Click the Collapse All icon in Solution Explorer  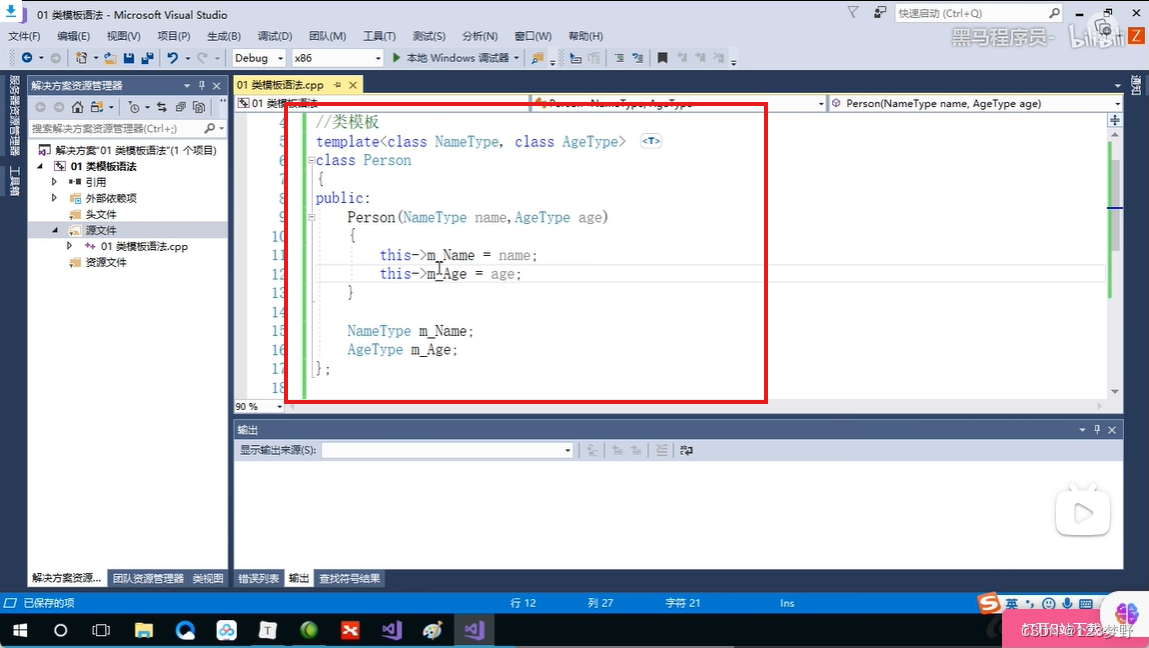click(180, 107)
